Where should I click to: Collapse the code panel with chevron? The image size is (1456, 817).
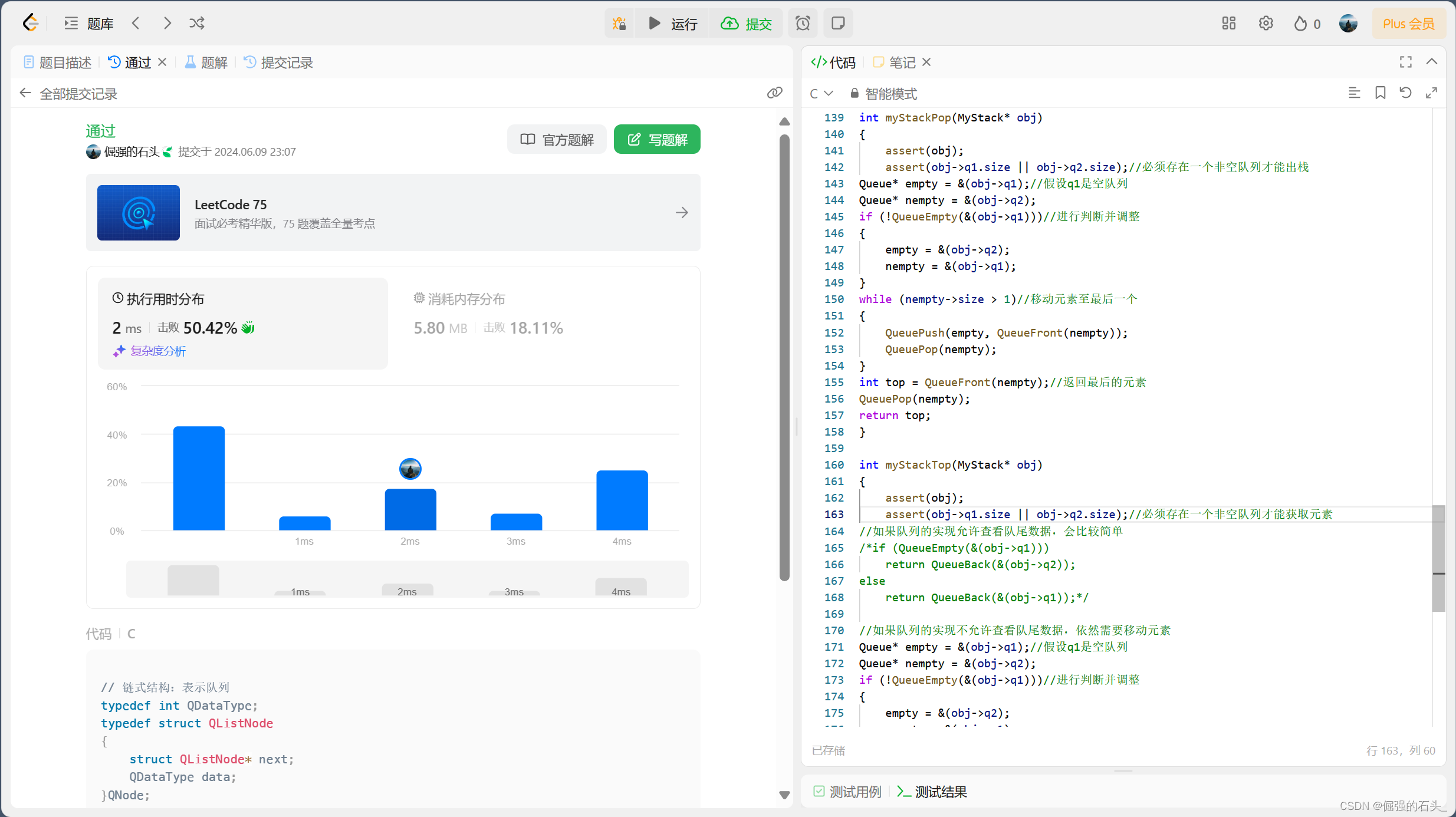pyautogui.click(x=1432, y=62)
